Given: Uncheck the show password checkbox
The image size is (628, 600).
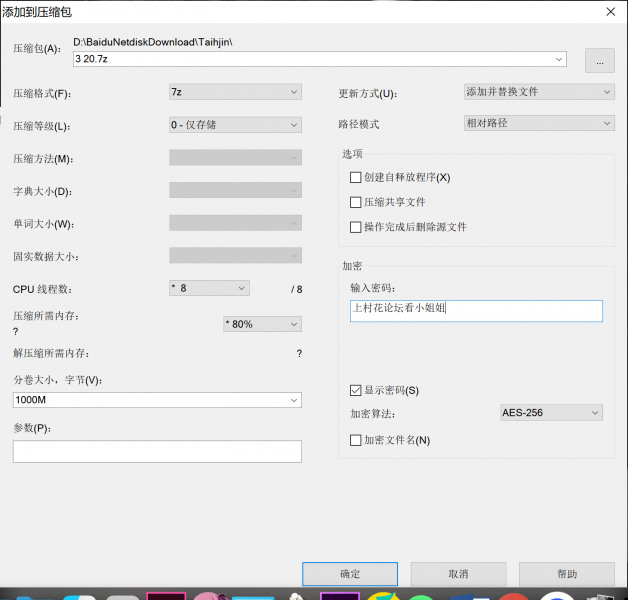Looking at the screenshot, I should coord(356,390).
